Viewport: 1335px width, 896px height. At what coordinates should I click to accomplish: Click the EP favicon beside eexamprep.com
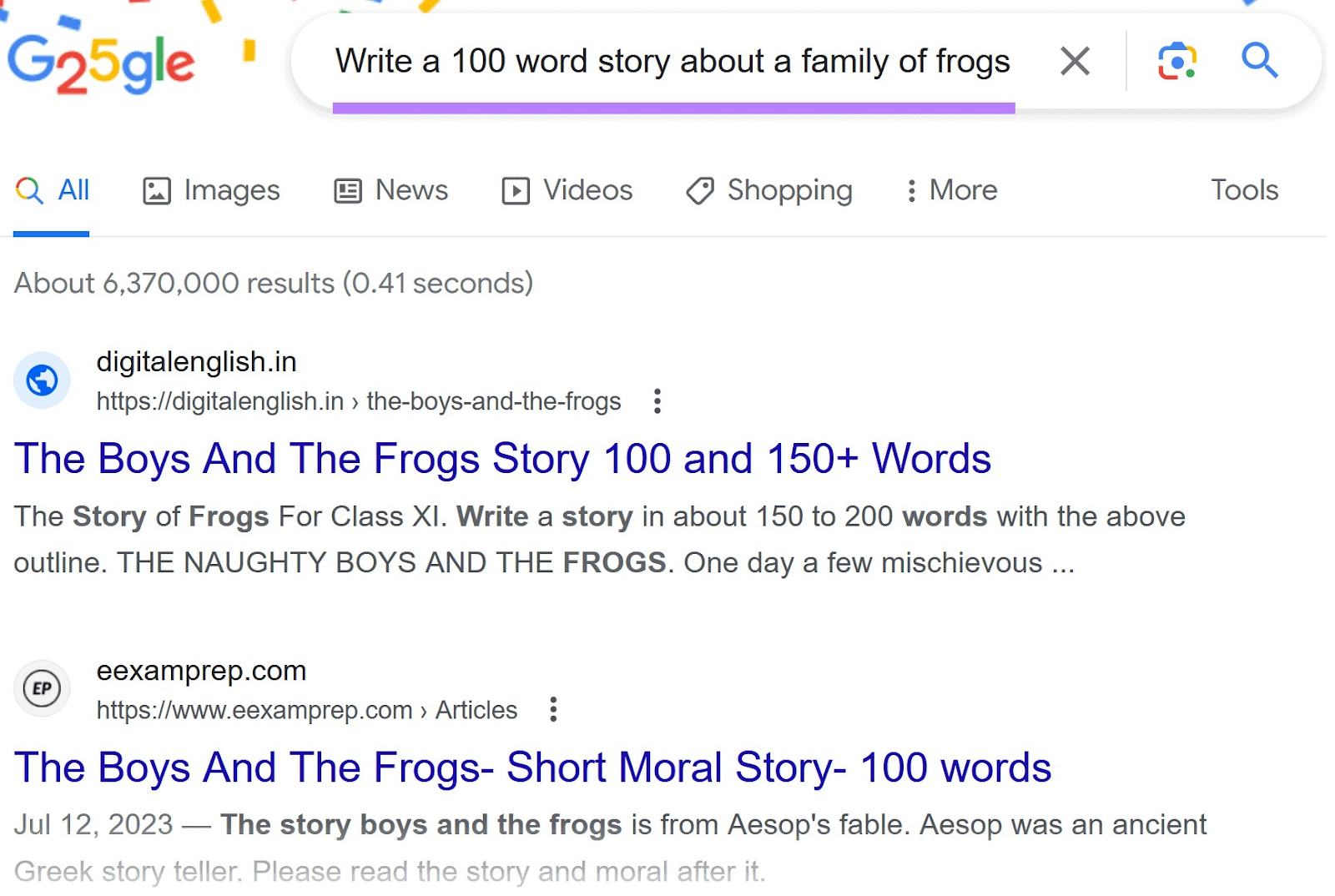(x=42, y=688)
